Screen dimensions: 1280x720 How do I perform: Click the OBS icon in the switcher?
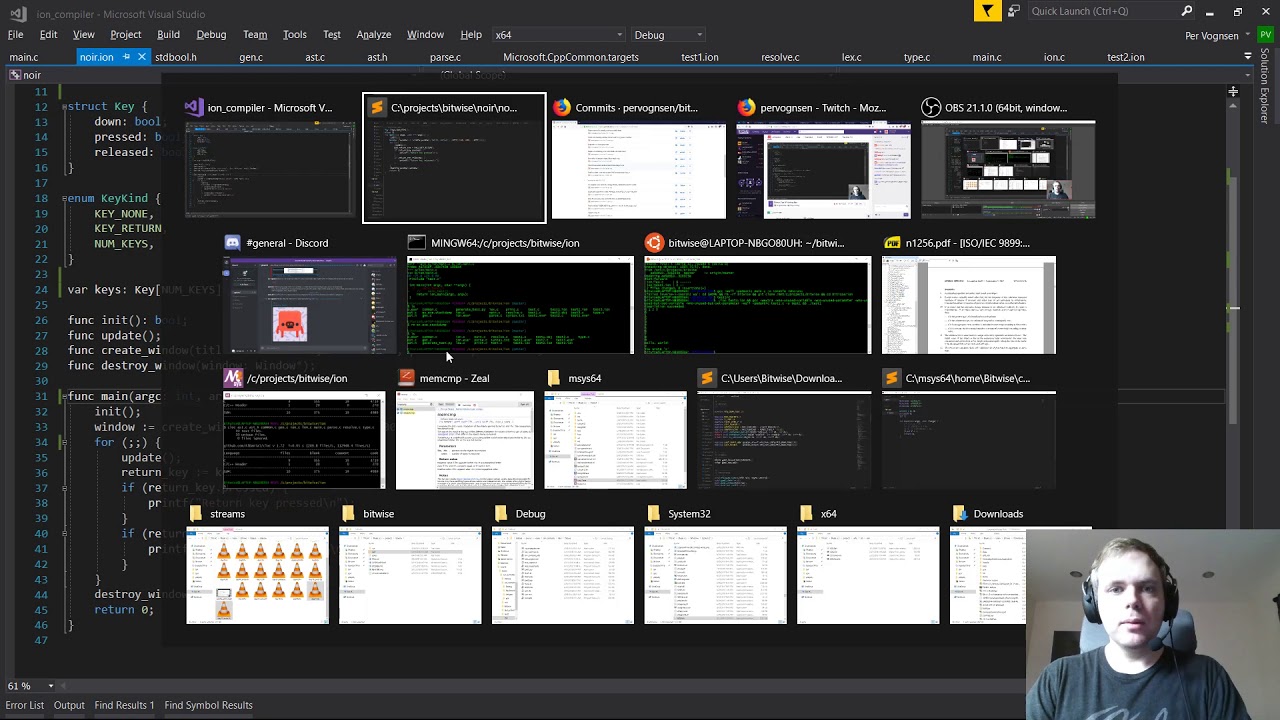click(x=931, y=108)
